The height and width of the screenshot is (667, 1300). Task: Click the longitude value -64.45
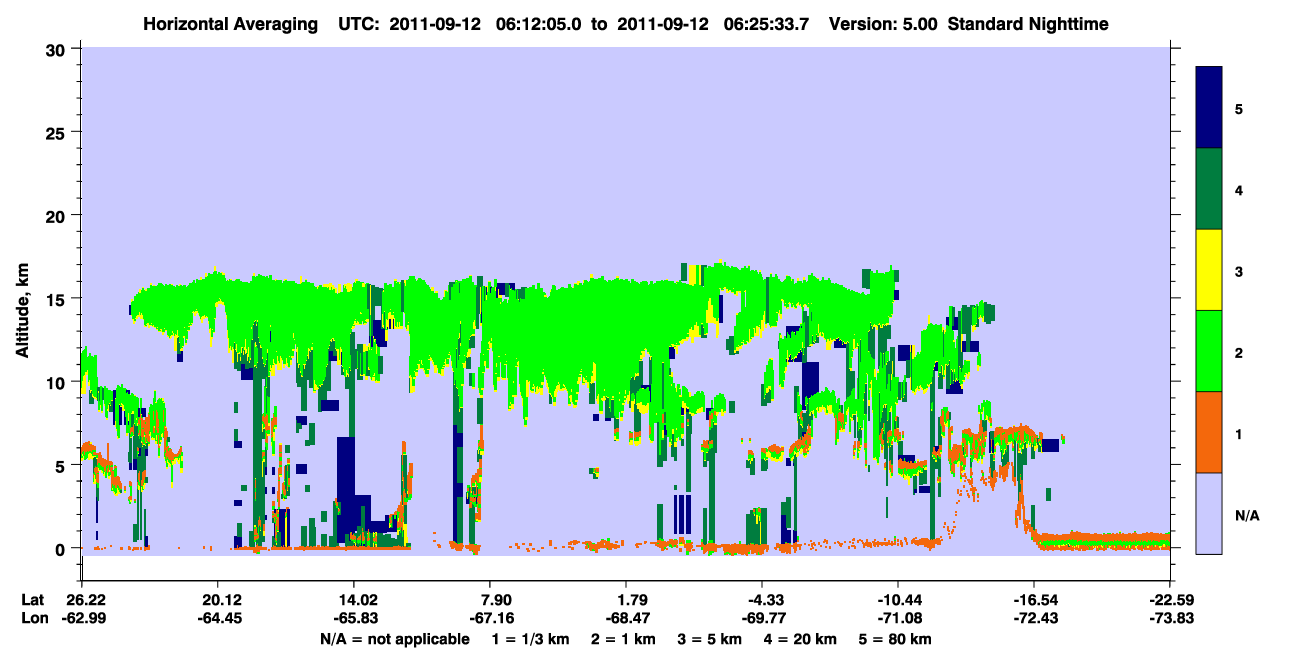218,618
